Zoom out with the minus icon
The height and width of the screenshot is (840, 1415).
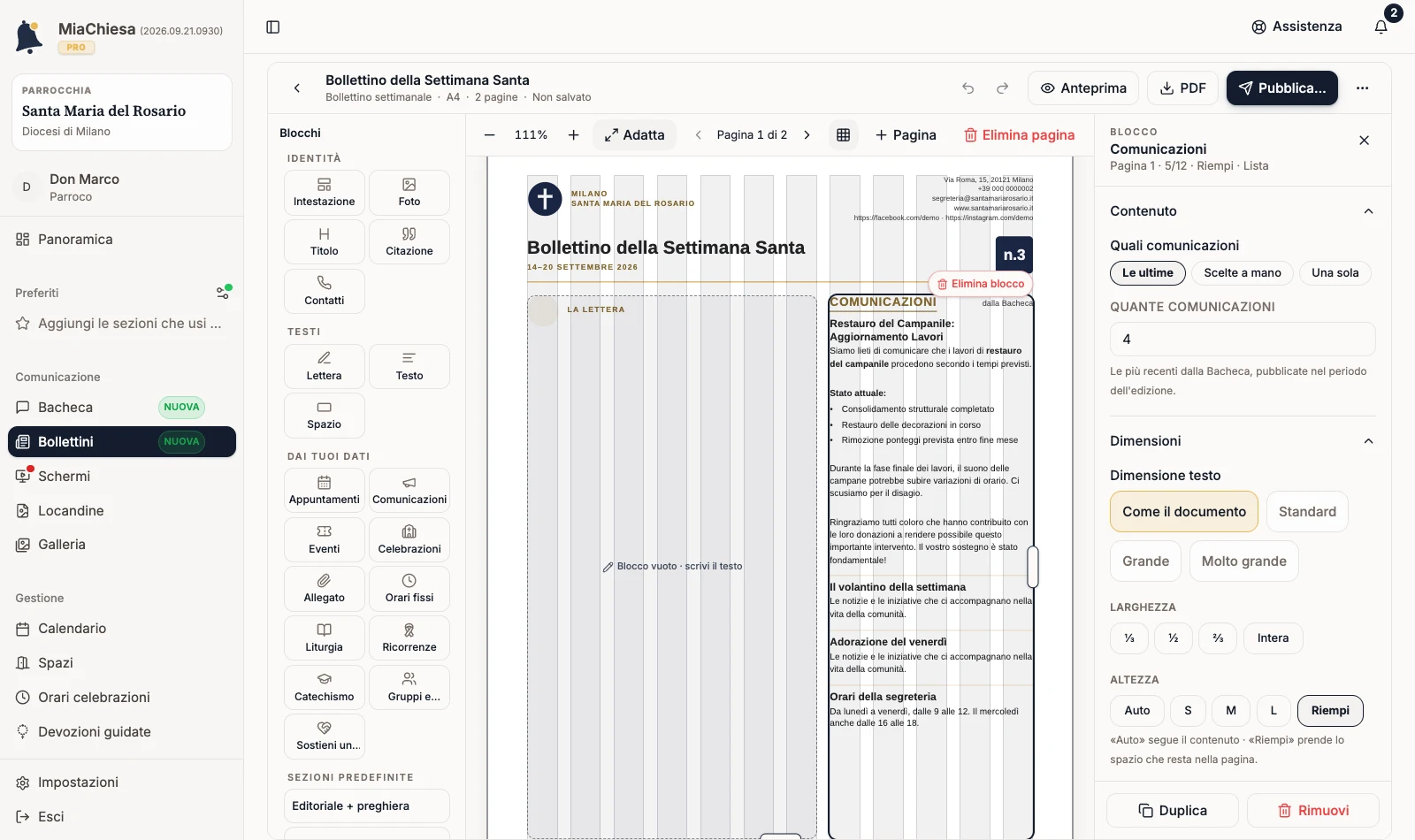490,135
